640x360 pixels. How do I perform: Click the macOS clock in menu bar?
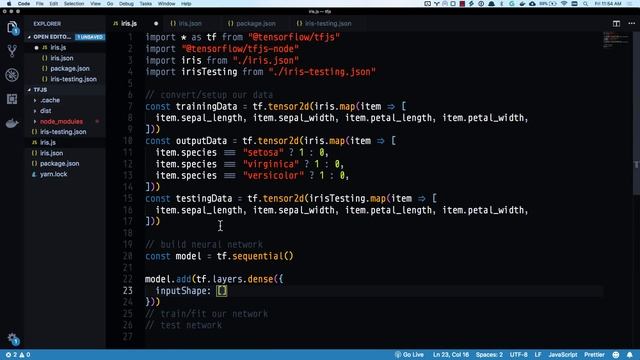click(x=608, y=4)
